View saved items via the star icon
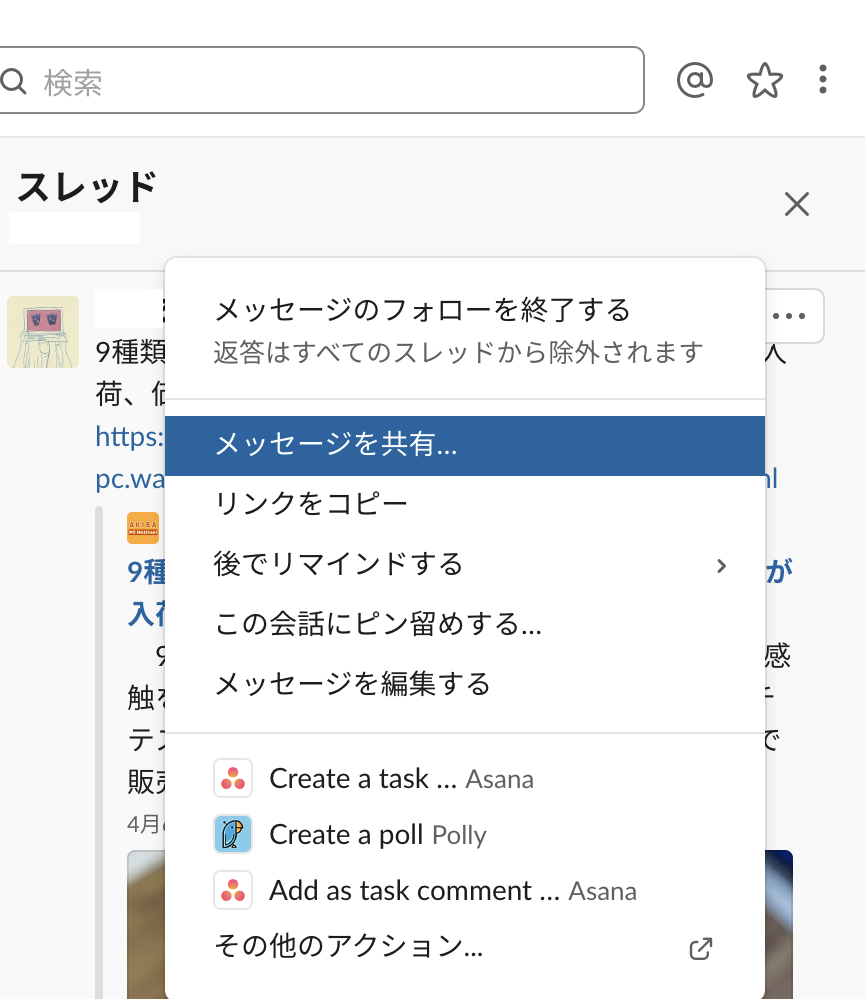The width and height of the screenshot is (865, 999). coord(765,80)
